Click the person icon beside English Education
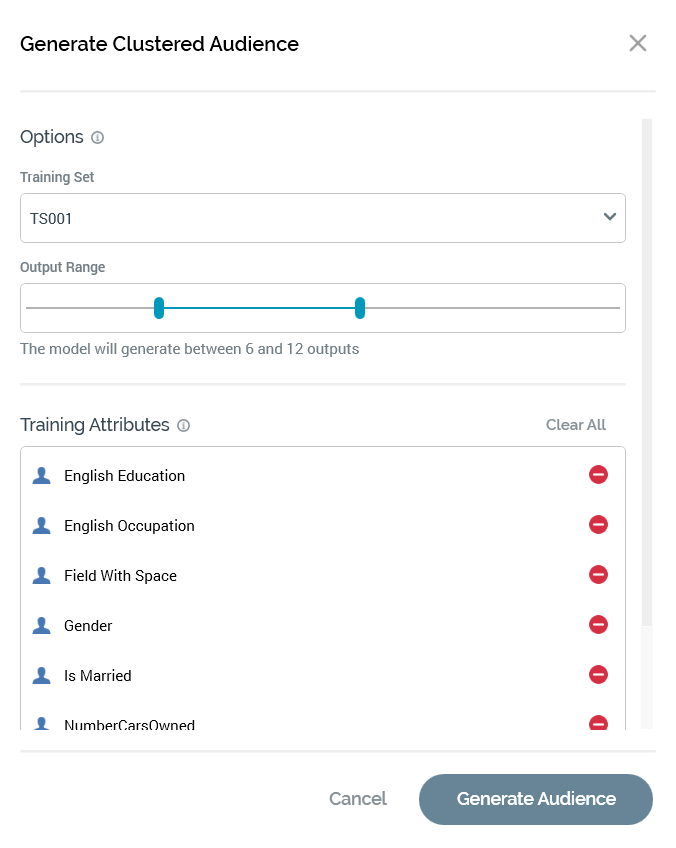The width and height of the screenshot is (676, 848). pyautogui.click(x=41, y=475)
